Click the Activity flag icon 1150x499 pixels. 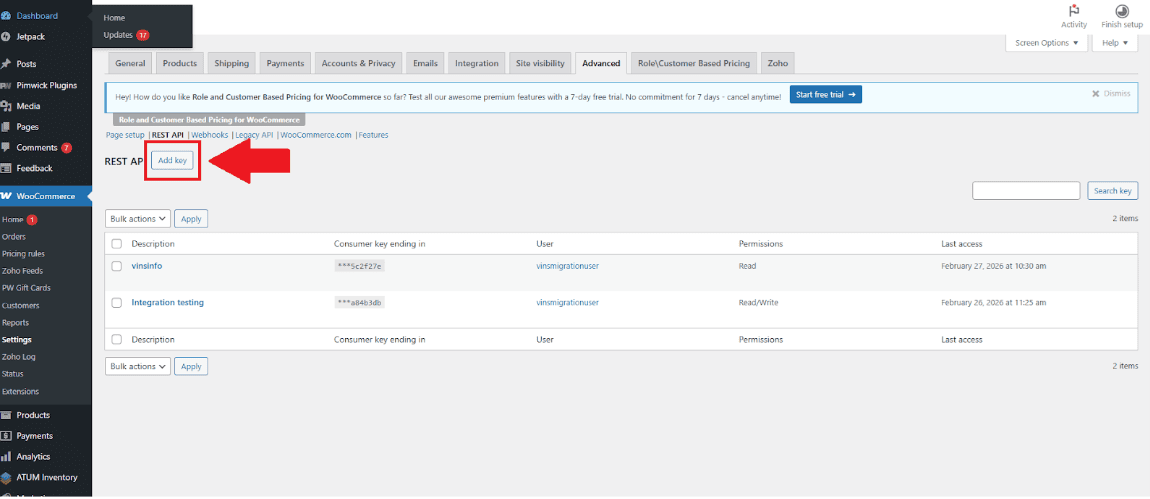(x=1074, y=11)
